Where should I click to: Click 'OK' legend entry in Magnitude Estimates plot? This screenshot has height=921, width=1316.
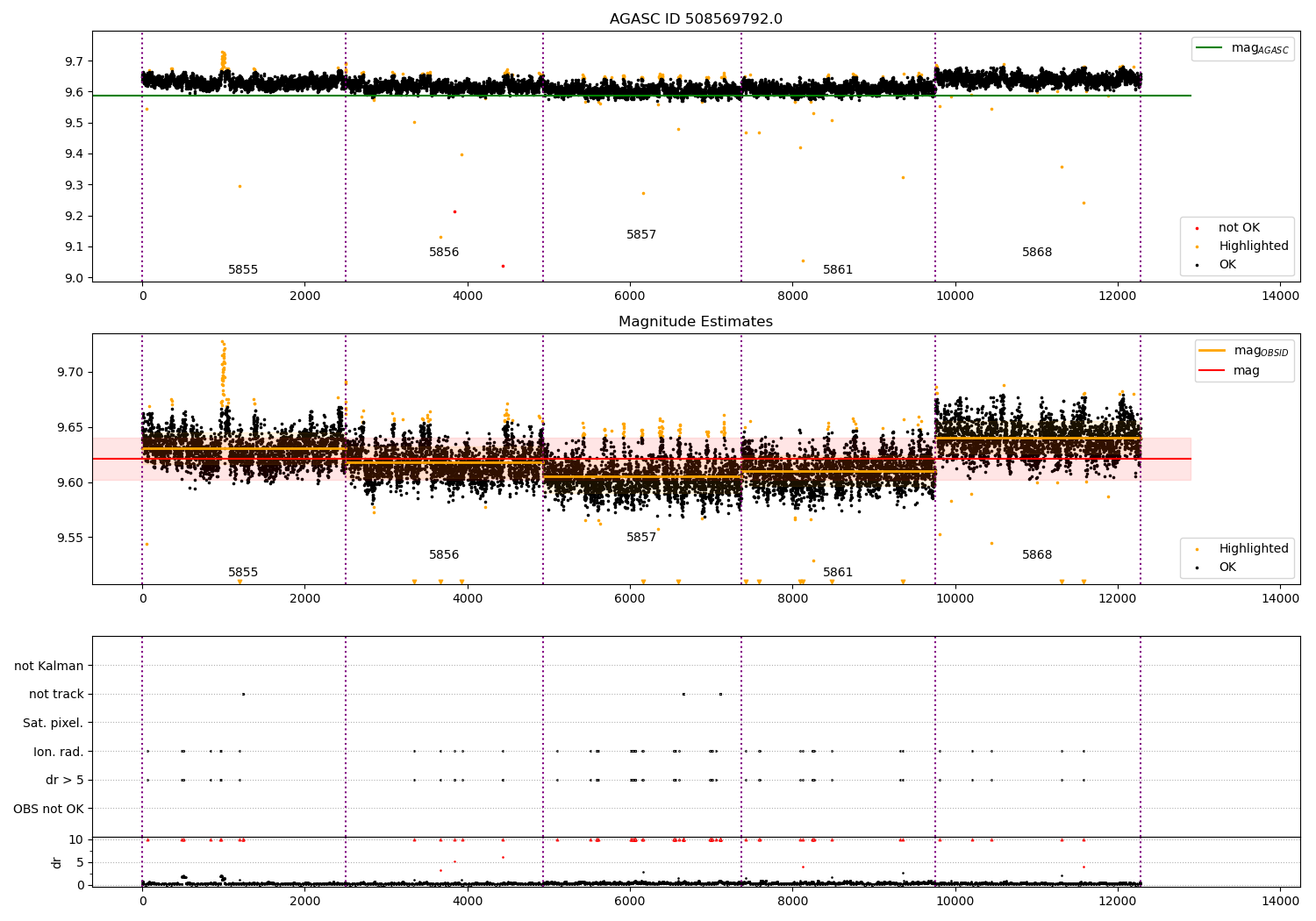tap(1227, 568)
